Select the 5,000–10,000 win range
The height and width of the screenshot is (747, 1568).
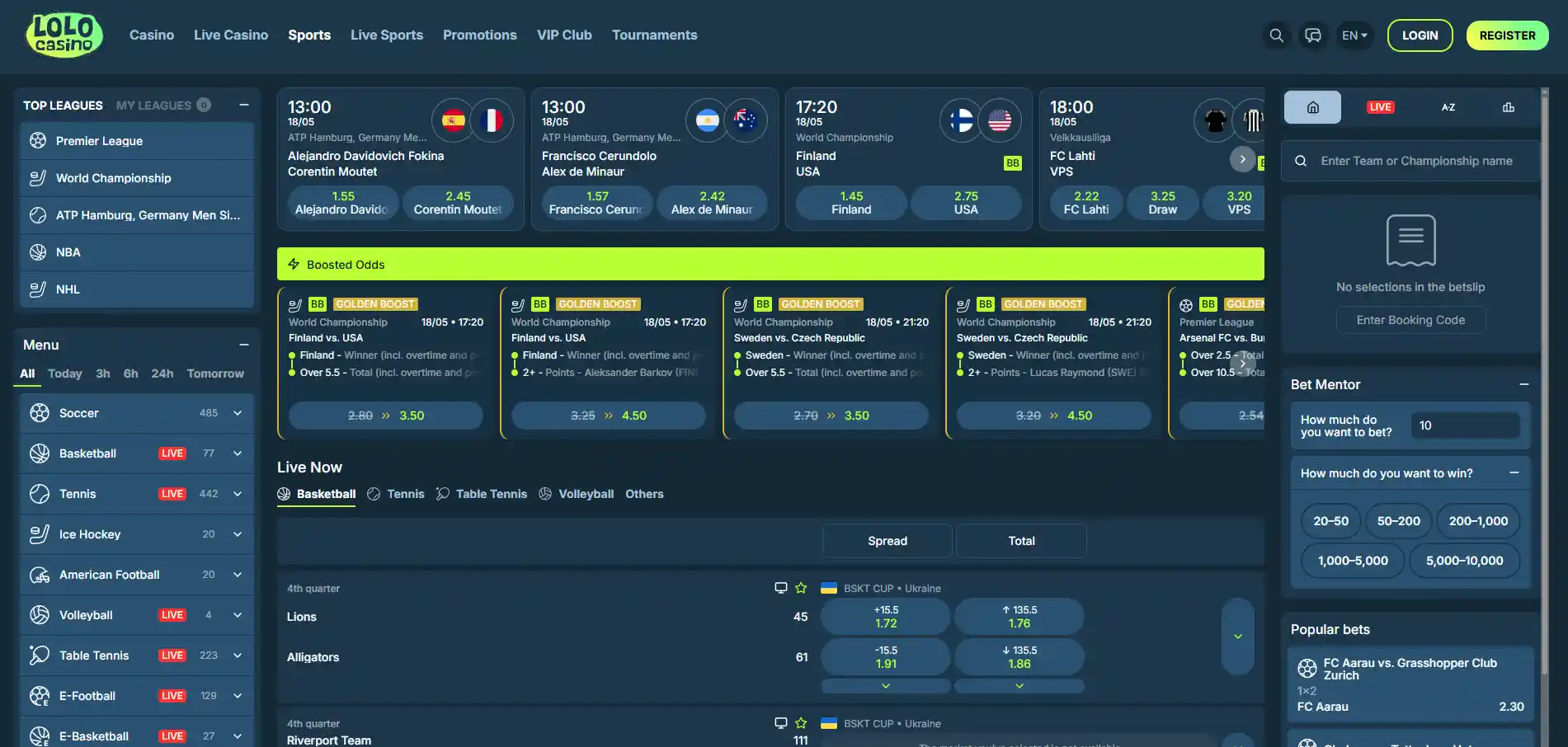(x=1464, y=561)
